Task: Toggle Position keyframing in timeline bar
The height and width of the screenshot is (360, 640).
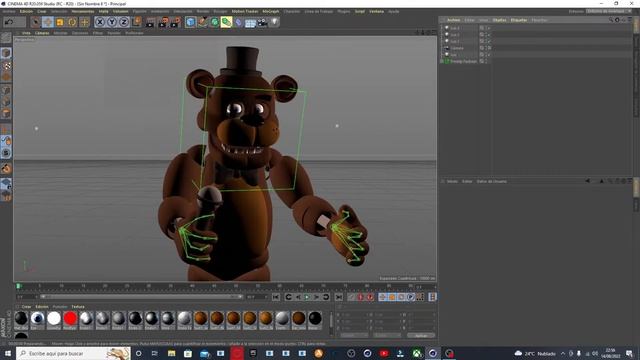Action: [382, 297]
